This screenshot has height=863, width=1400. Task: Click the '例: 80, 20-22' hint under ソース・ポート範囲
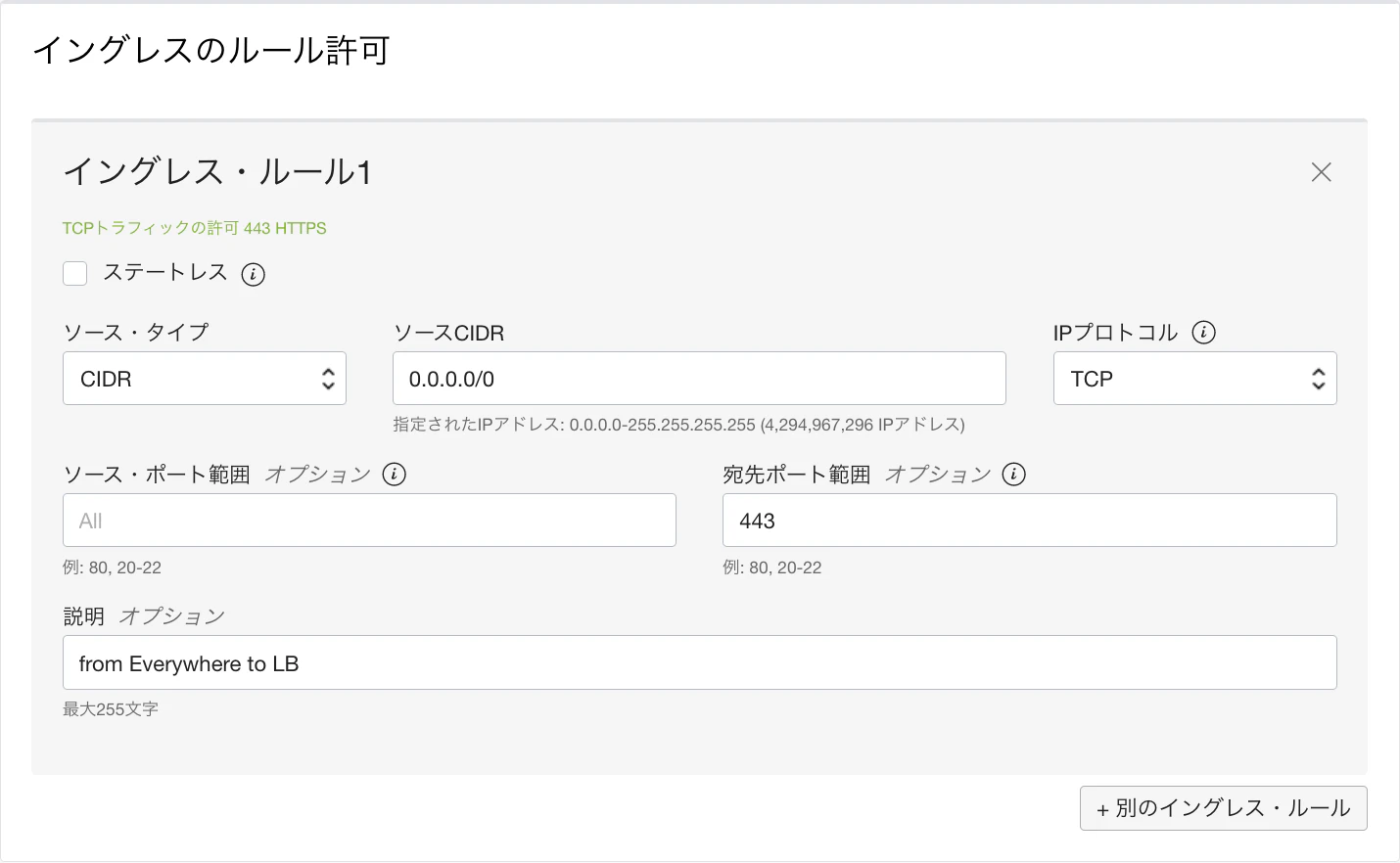tap(112, 568)
